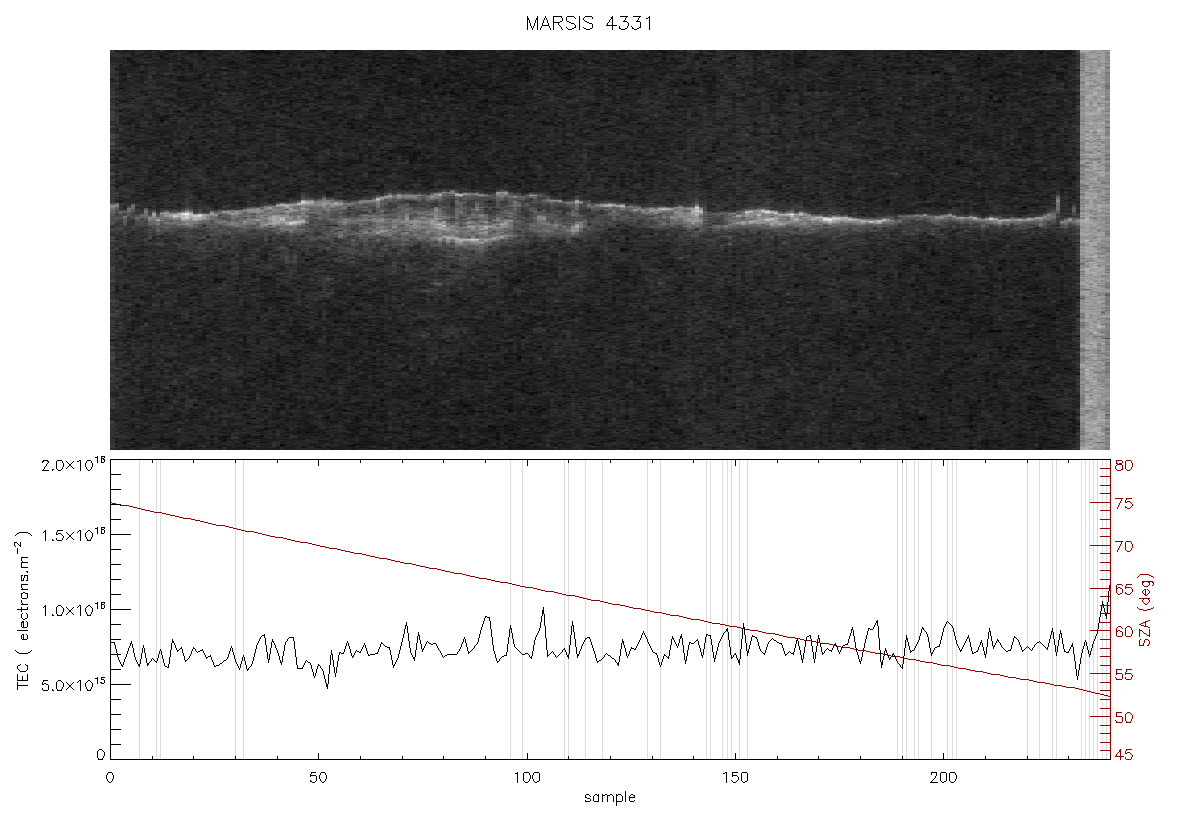Click the SZA tick label 70
This screenshot has width=1180, height=830.
pyautogui.click(x=1124, y=546)
